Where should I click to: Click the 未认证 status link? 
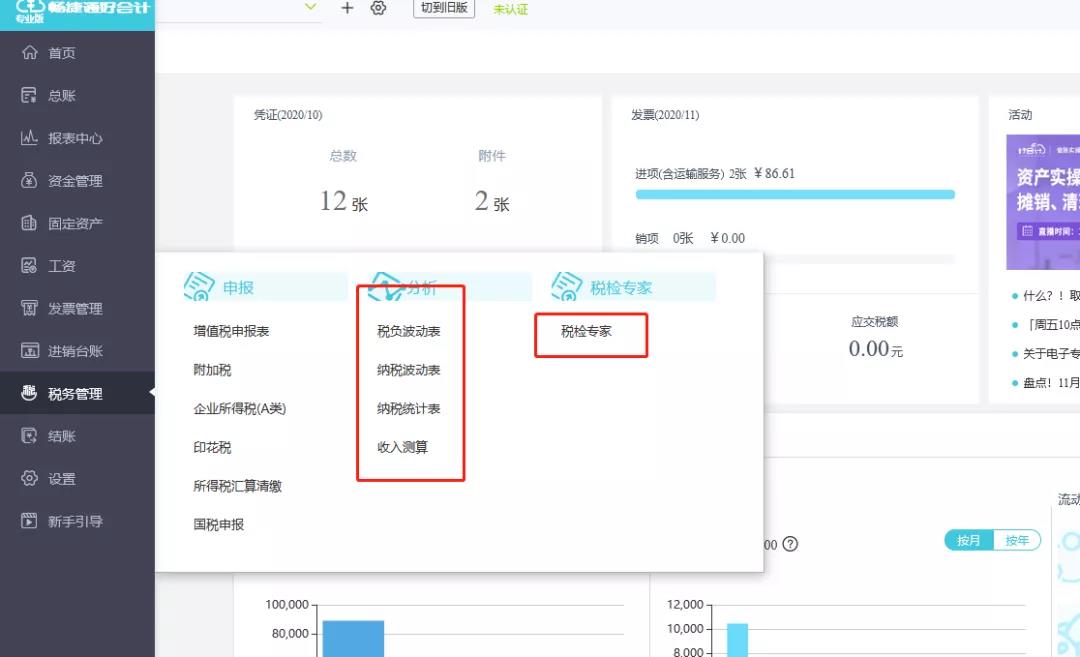[x=510, y=9]
